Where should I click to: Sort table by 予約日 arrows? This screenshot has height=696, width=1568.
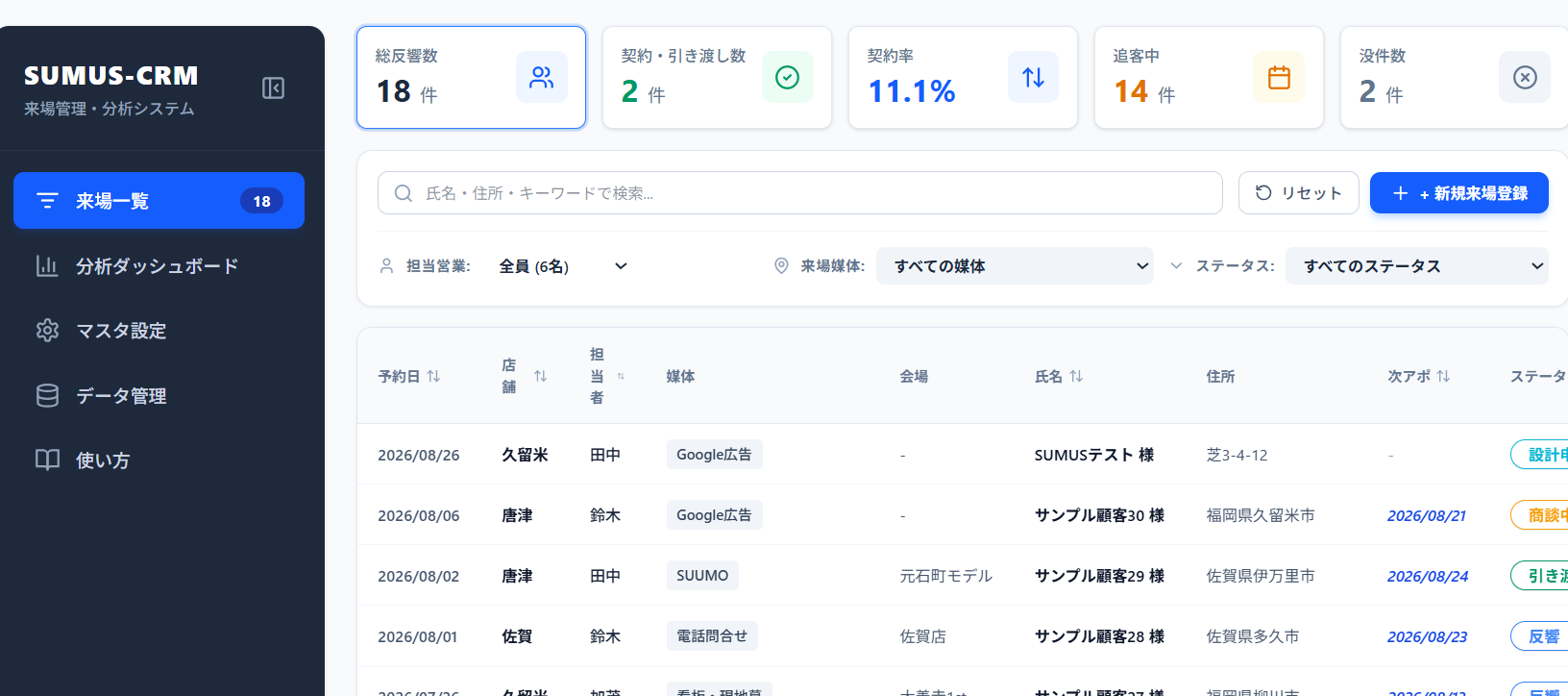click(433, 376)
